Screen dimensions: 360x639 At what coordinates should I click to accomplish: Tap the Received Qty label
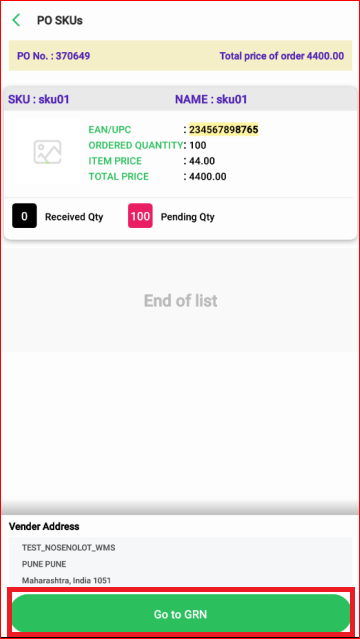74,217
